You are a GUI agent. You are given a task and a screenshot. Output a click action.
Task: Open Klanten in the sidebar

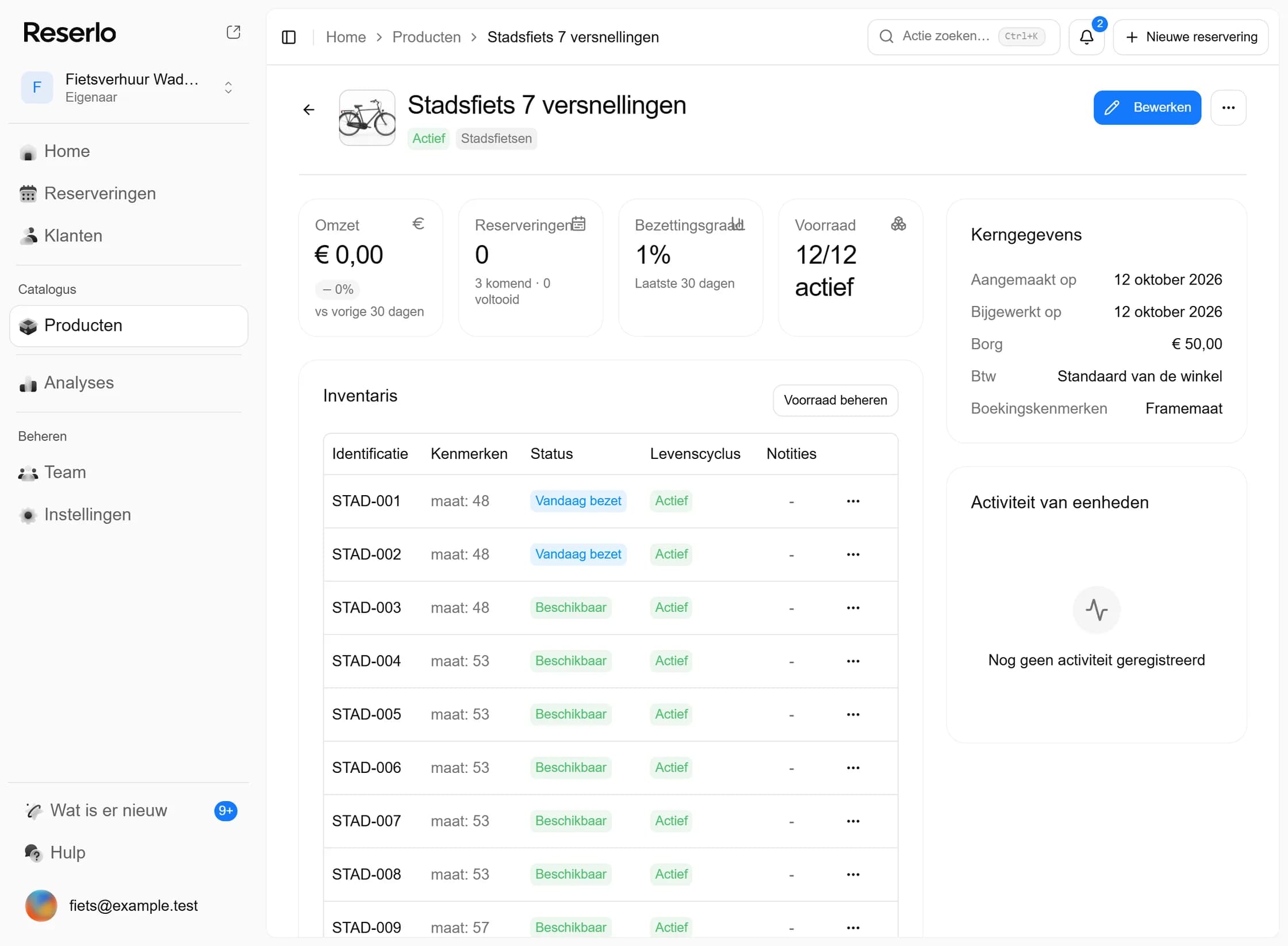click(129, 236)
